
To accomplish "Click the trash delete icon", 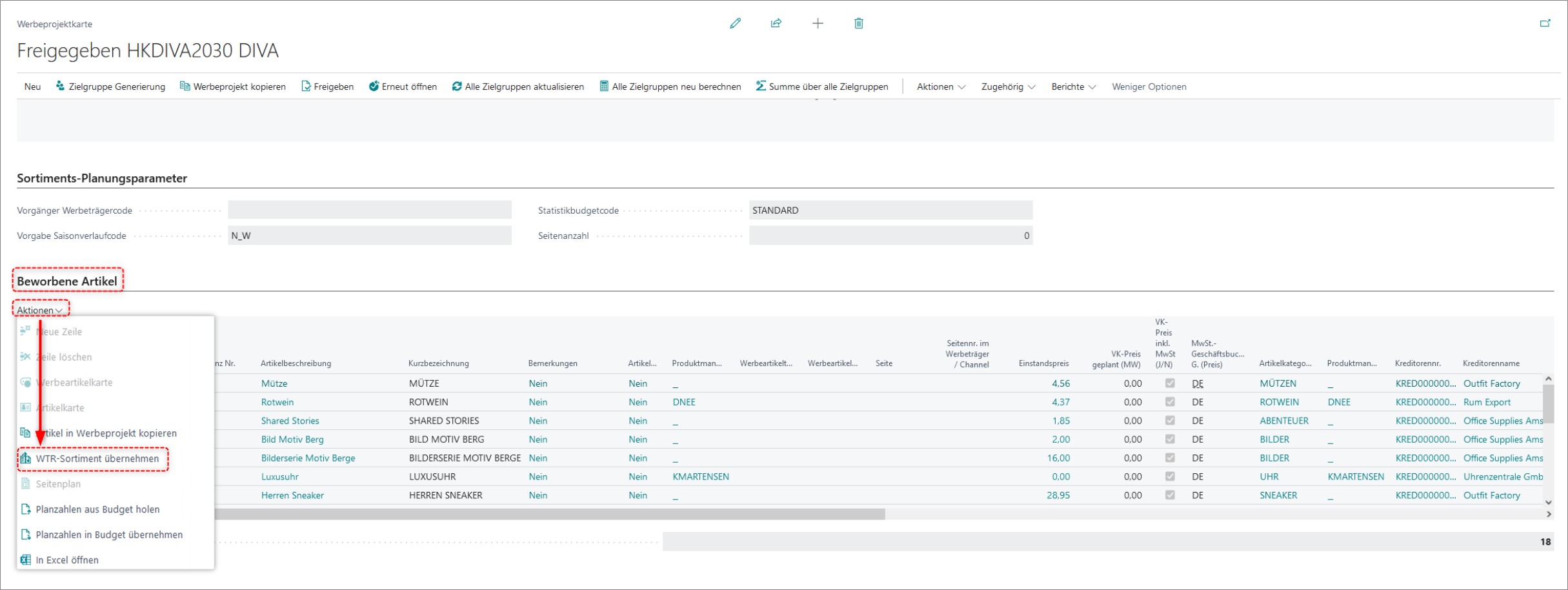I will pyautogui.click(x=859, y=23).
